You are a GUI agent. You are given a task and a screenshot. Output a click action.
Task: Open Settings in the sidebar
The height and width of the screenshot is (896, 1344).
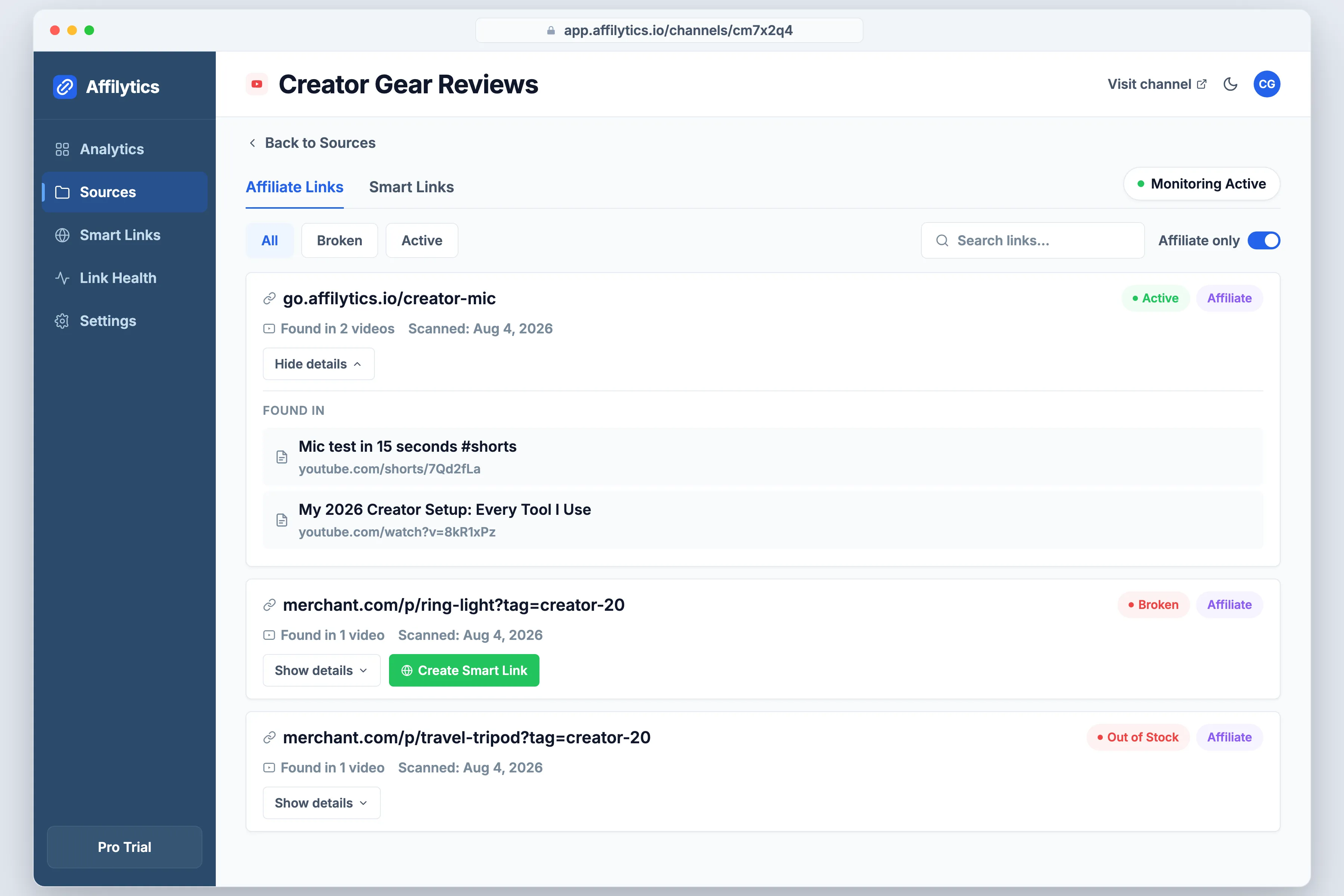(125, 321)
